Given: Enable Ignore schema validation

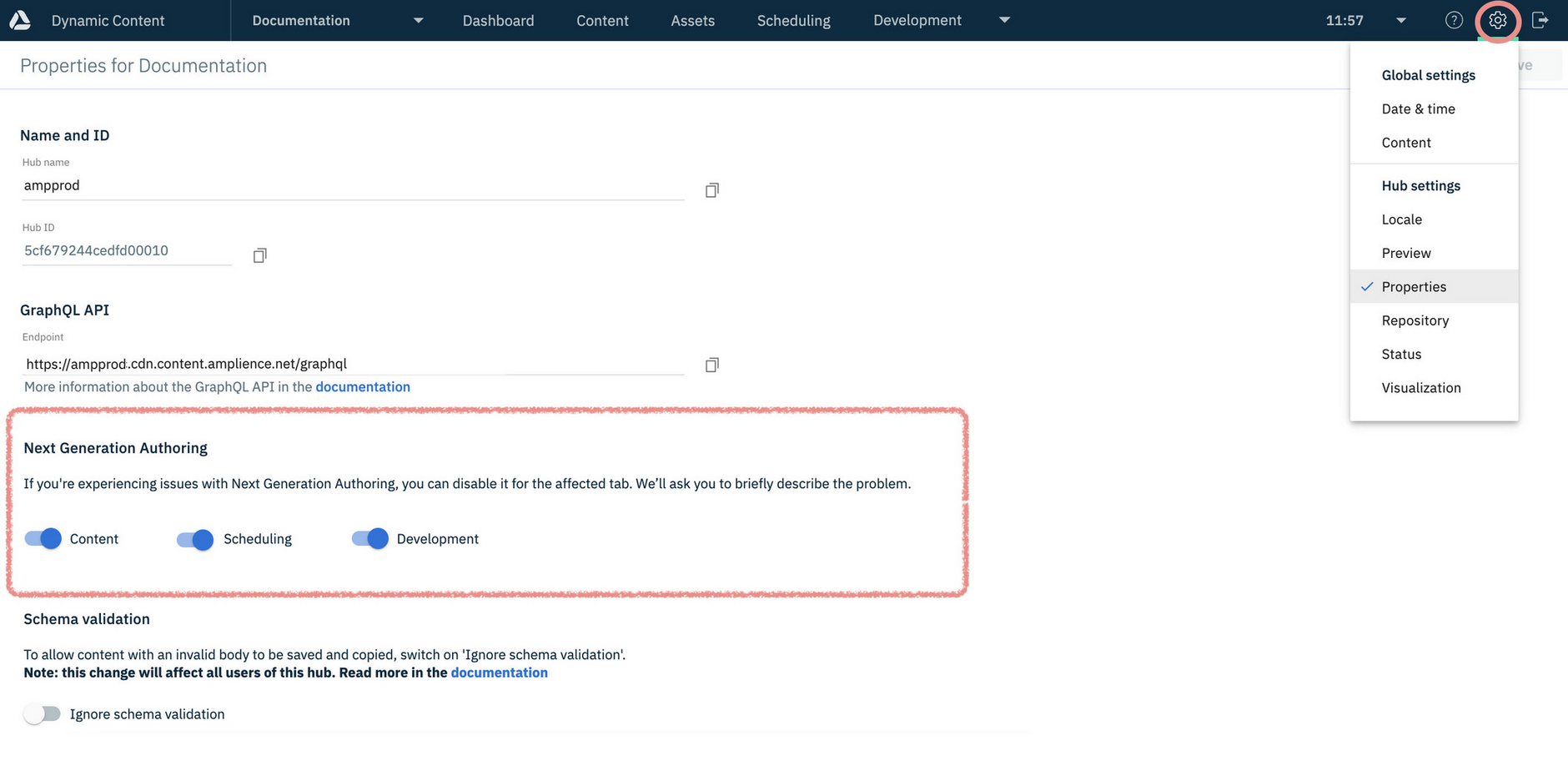Looking at the screenshot, I should (x=42, y=713).
